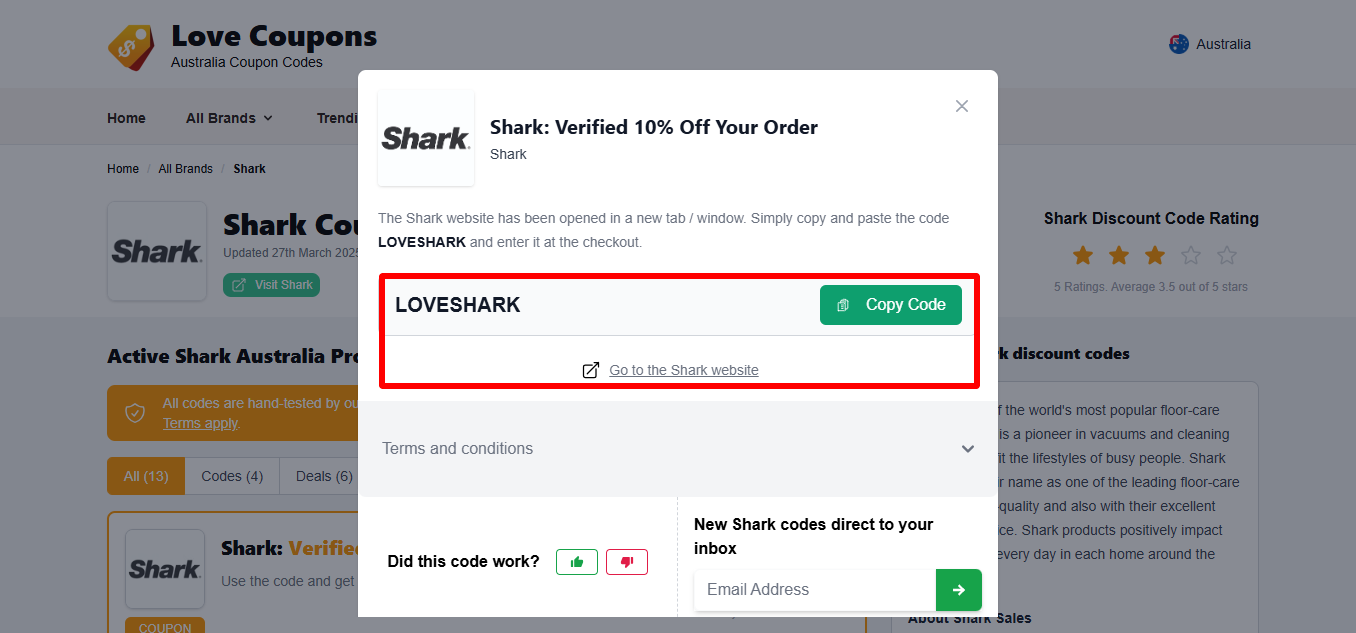
Task: Click the Email Address input field
Action: (x=813, y=590)
